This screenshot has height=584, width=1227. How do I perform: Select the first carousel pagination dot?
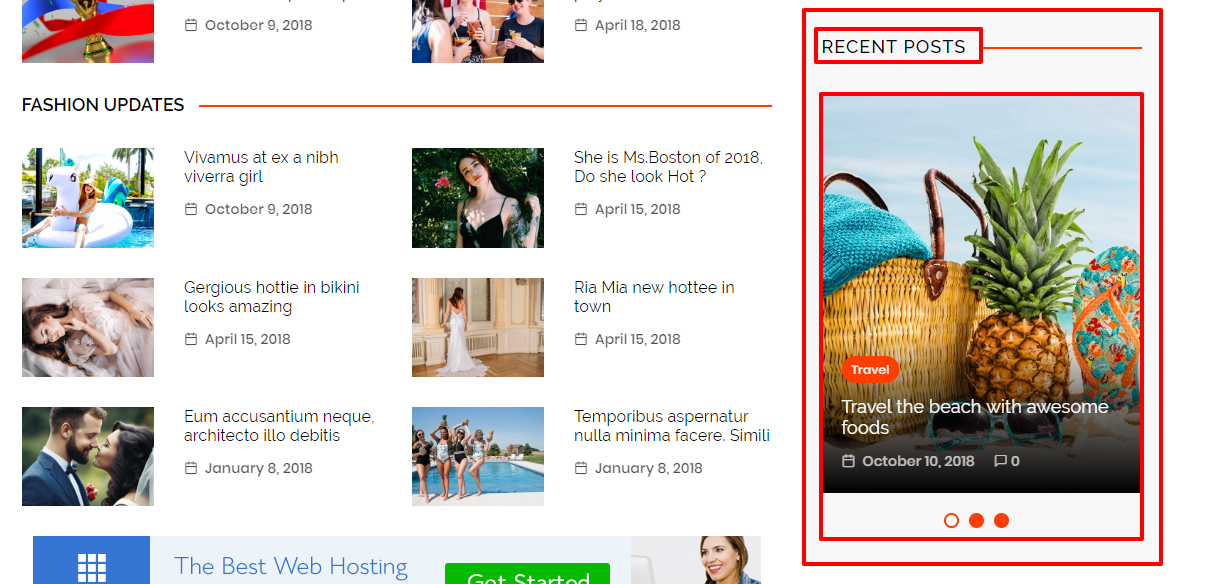click(x=951, y=520)
